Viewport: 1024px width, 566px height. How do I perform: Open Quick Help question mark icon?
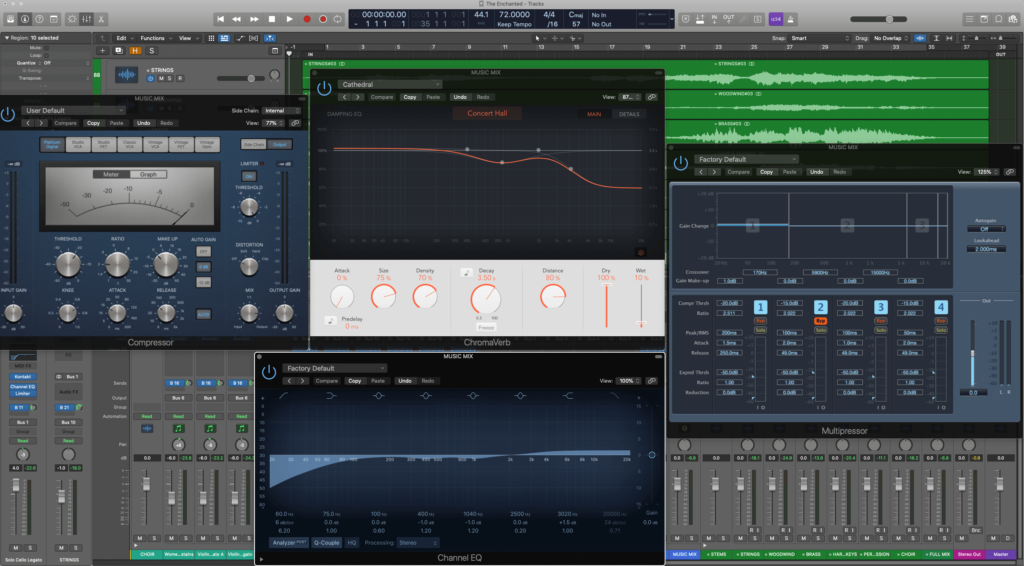click(39, 19)
